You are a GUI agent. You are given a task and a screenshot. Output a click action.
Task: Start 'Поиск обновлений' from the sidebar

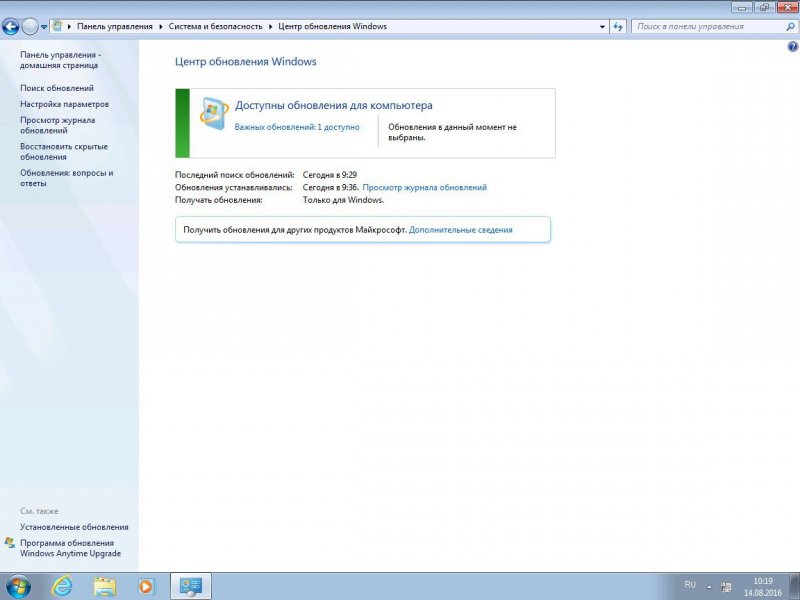pos(57,88)
